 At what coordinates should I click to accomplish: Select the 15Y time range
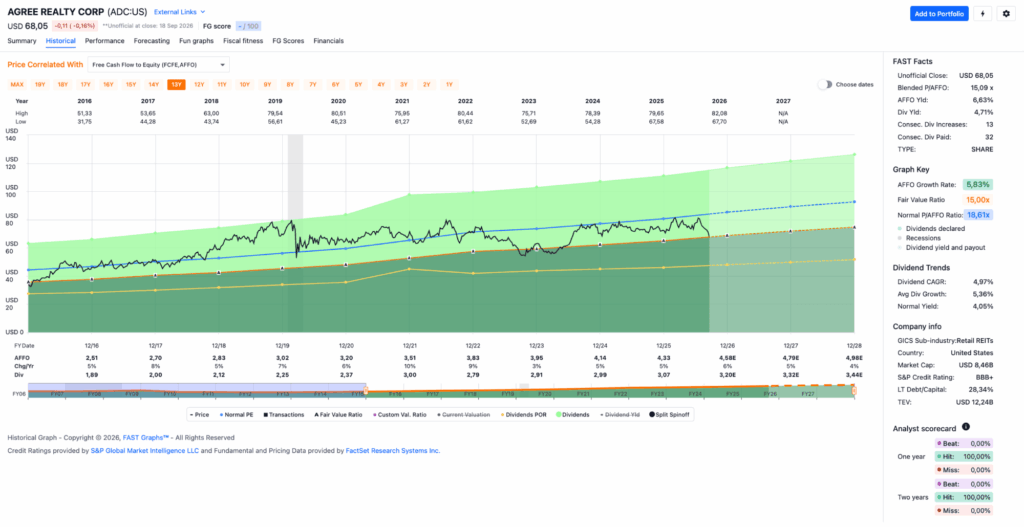[x=131, y=84]
